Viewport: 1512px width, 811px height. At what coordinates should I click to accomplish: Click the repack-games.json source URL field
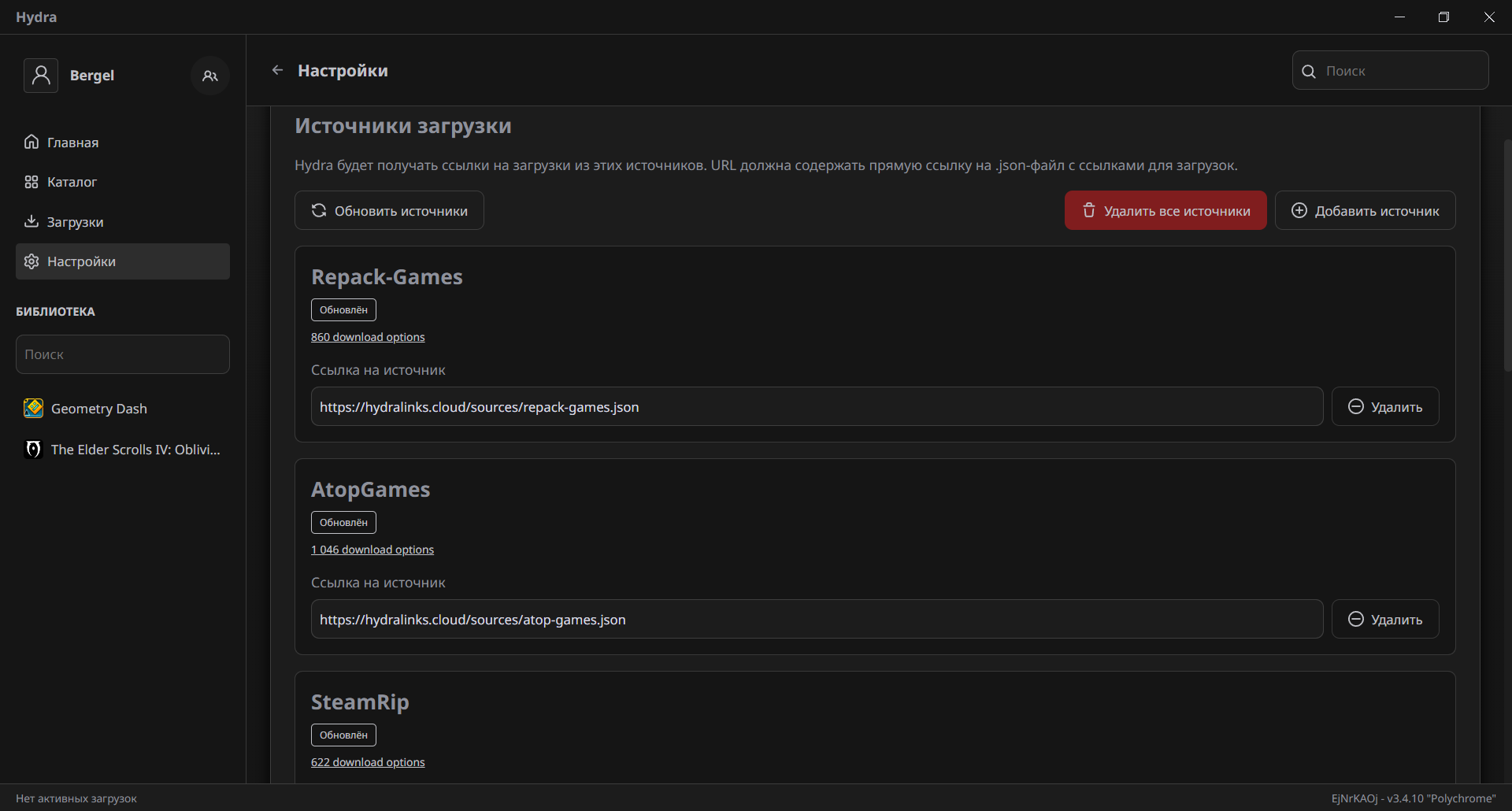coord(817,406)
